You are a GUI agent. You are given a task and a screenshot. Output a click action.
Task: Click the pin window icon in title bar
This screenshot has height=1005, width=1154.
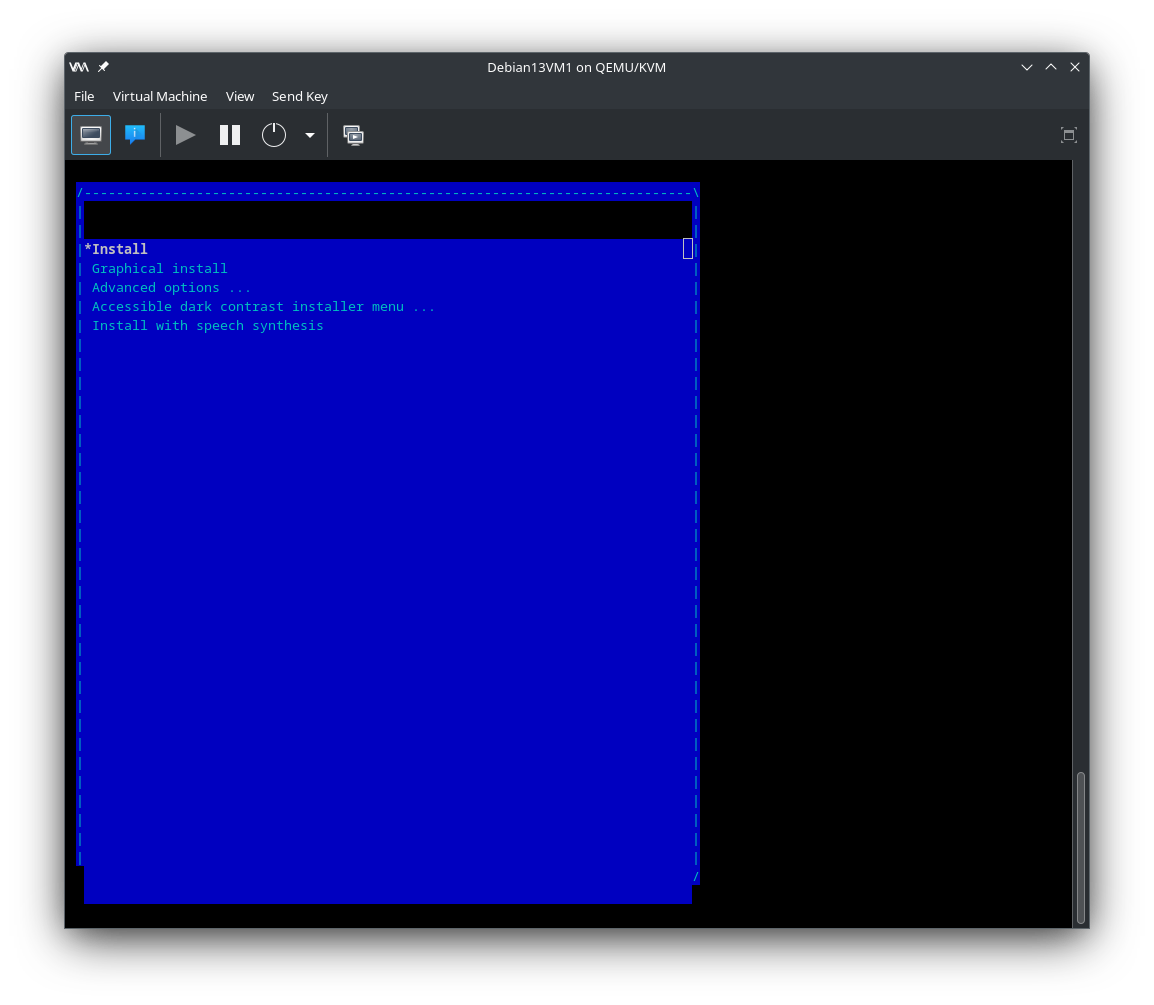tap(103, 67)
